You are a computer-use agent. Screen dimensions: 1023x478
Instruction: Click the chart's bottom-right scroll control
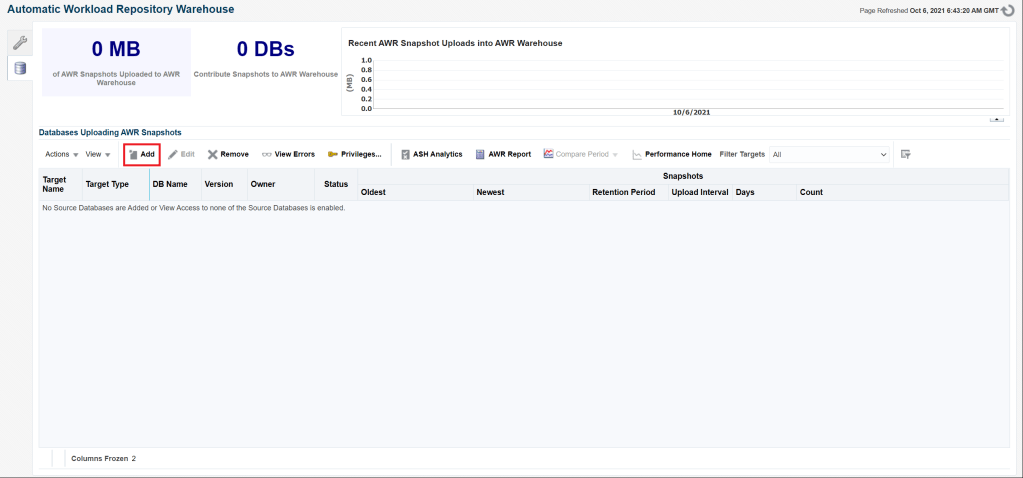(996, 119)
